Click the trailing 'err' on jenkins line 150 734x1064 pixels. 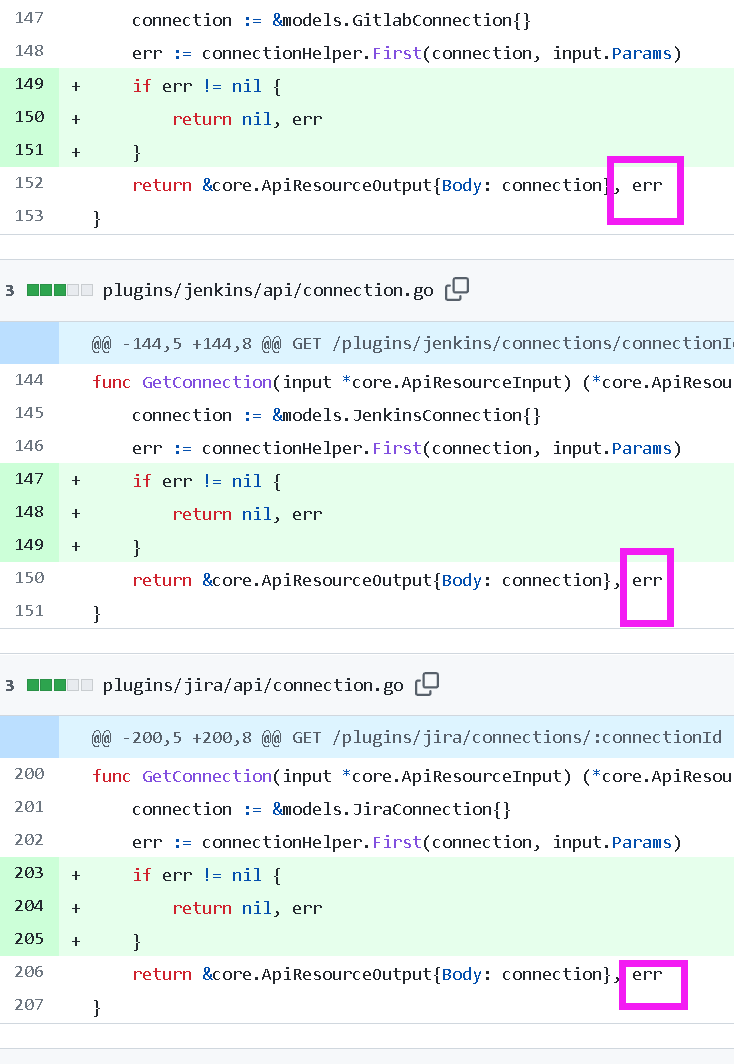coord(647,581)
